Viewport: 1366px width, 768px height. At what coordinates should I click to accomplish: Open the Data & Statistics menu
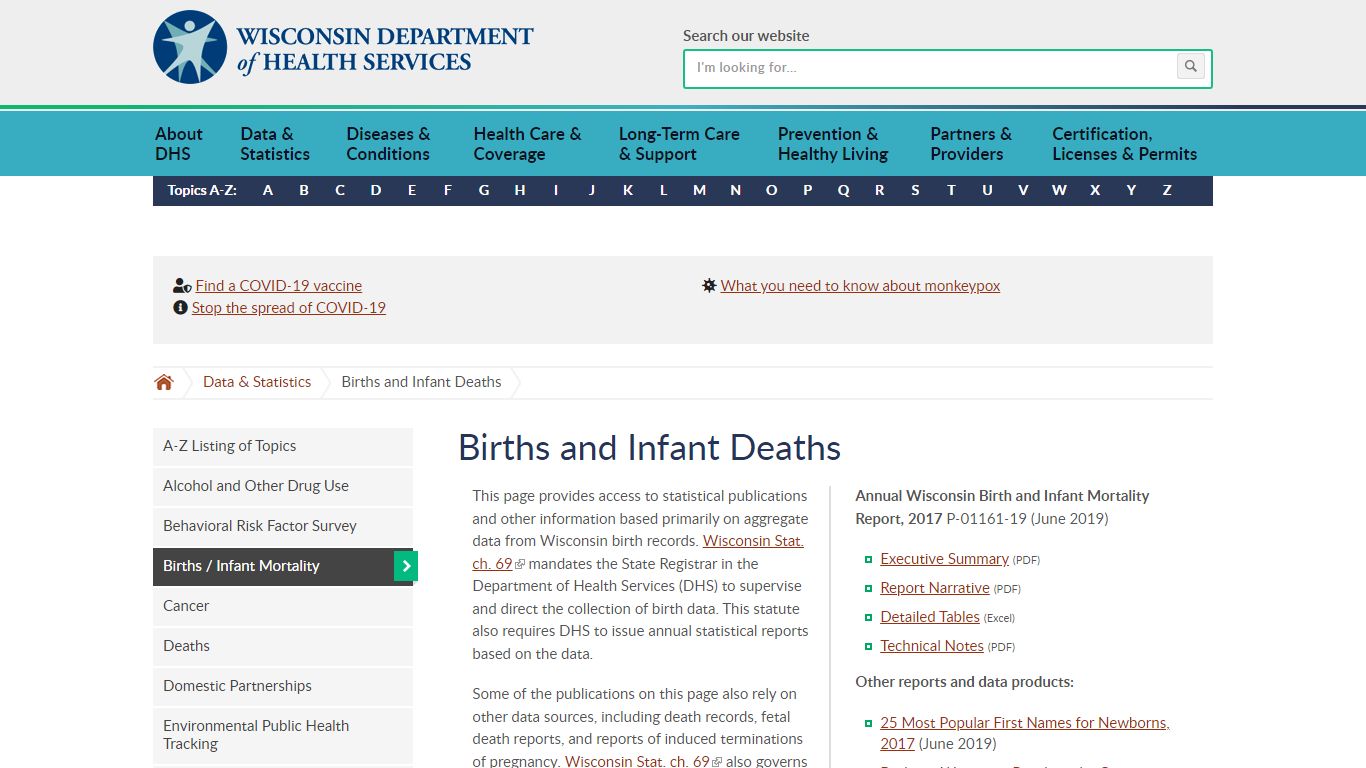275,144
